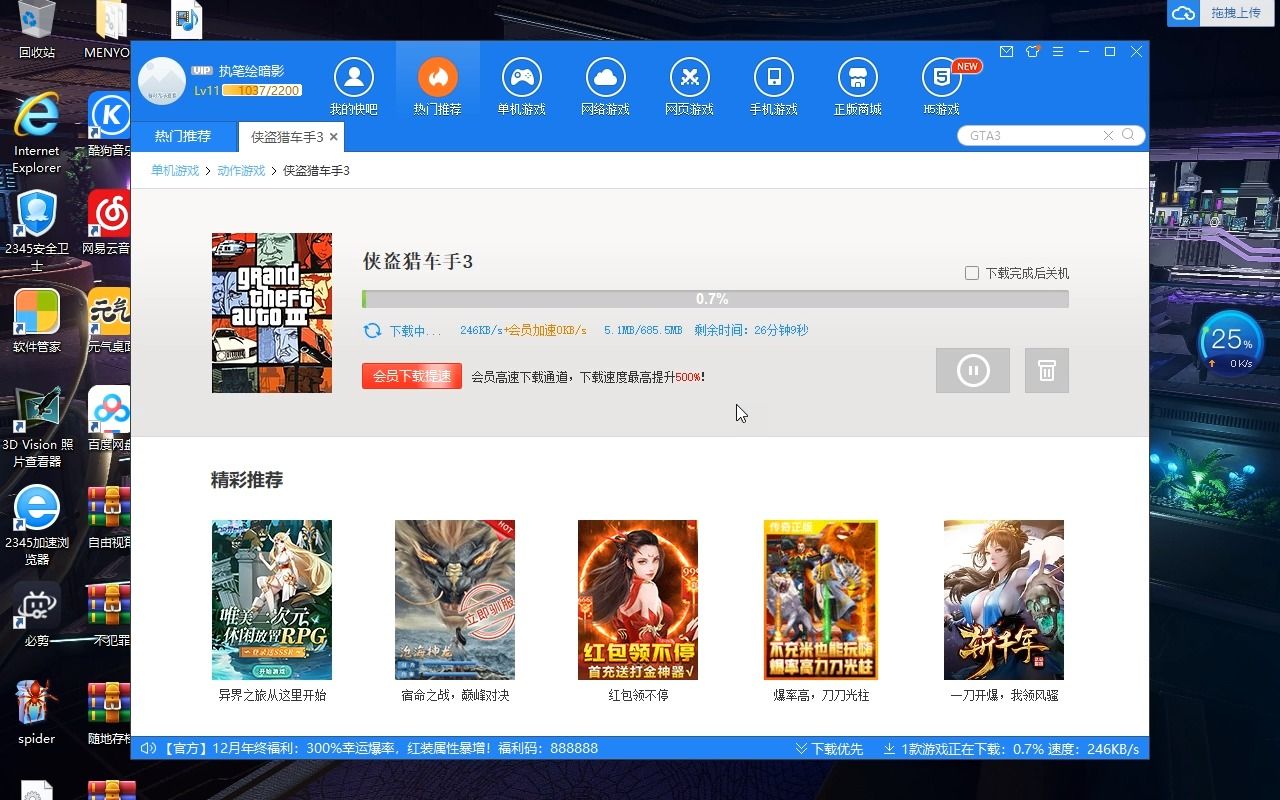Clear the GTA3 search text

[x=1108, y=135]
